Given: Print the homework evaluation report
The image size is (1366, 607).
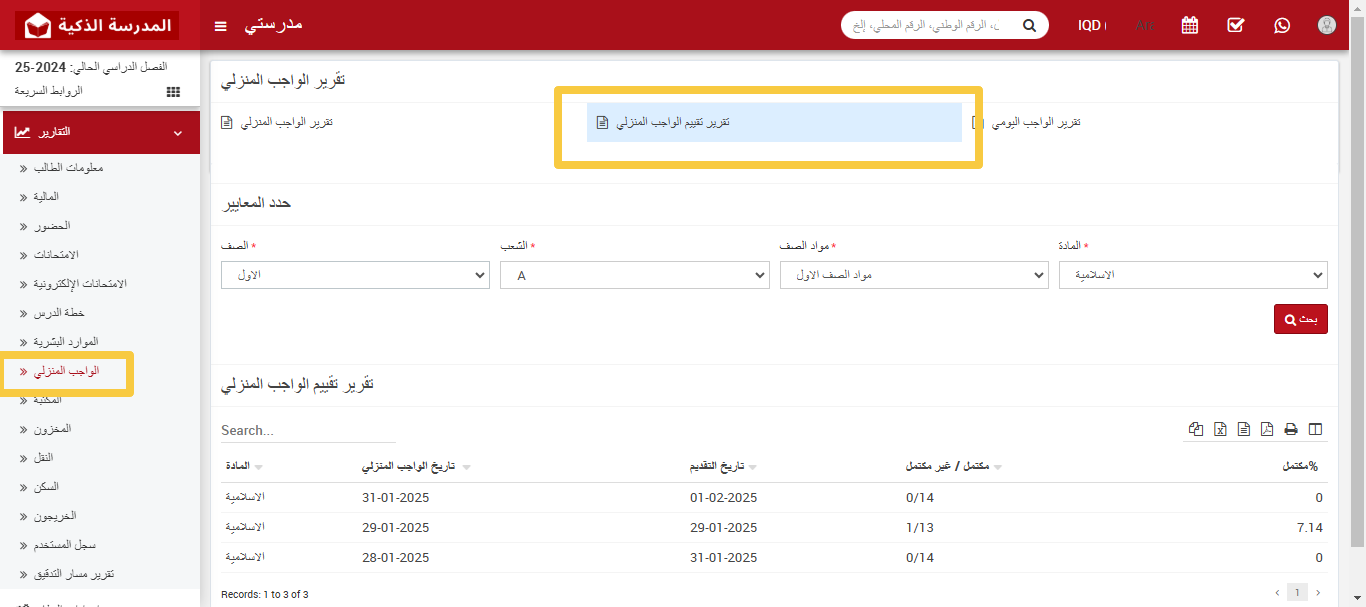Looking at the screenshot, I should coord(1290,429).
